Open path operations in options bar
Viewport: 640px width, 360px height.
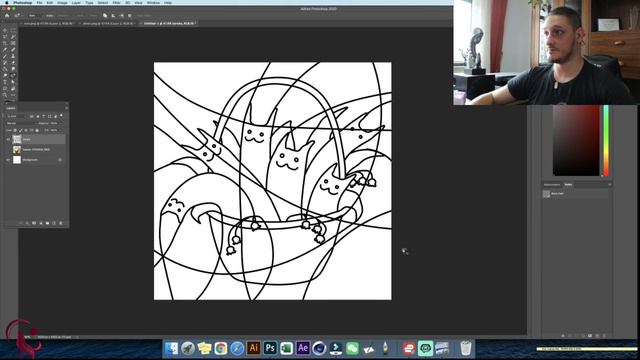tap(105, 16)
